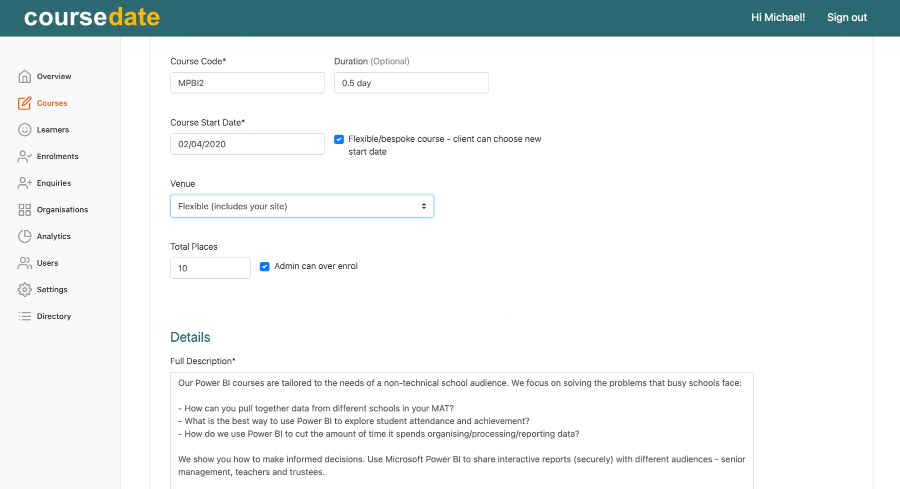Image resolution: width=900 pixels, height=489 pixels.
Task: Go to the Directory menu item
Action: 54,316
